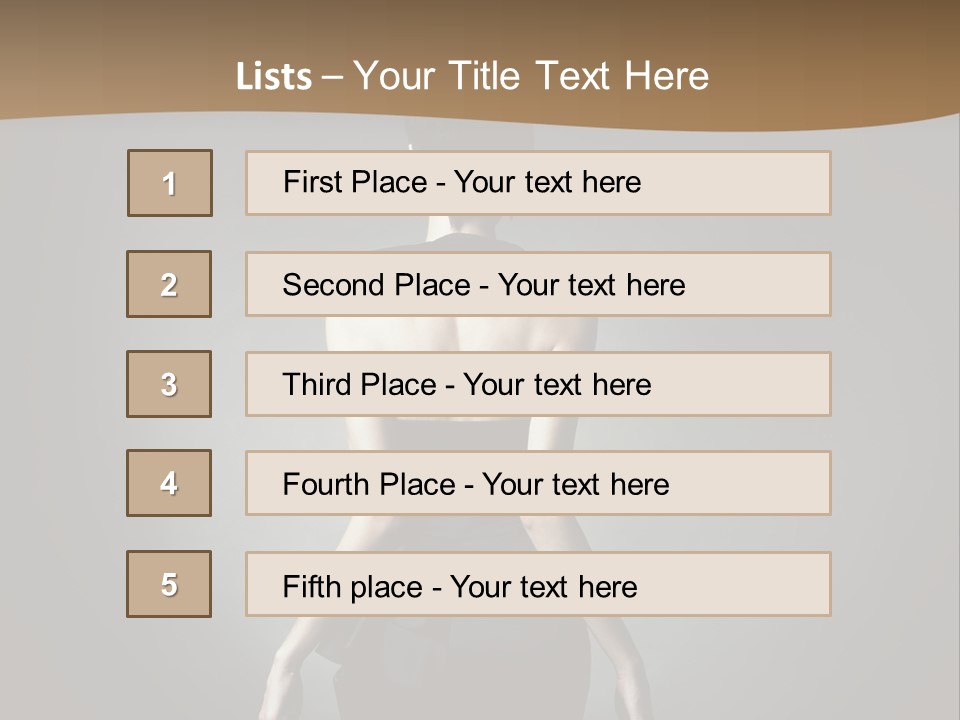Click 'Your text here' in first row
The height and width of the screenshot is (720, 960).
click(x=547, y=182)
